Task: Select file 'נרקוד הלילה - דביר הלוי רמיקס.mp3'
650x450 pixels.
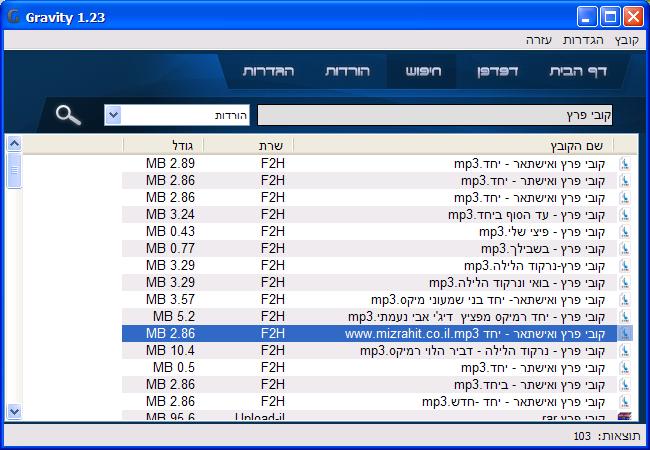Action: point(483,351)
